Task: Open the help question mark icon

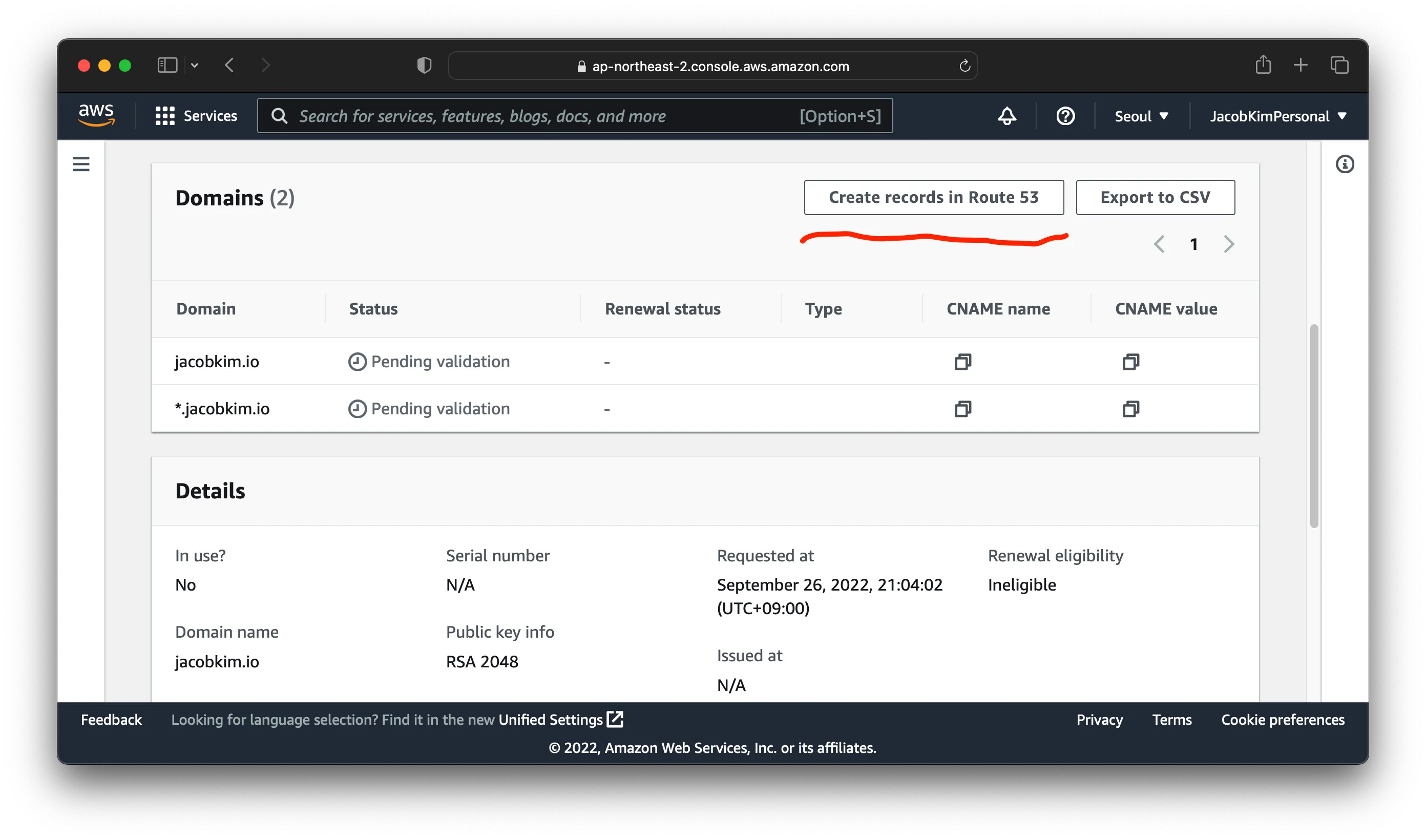Action: click(1065, 115)
